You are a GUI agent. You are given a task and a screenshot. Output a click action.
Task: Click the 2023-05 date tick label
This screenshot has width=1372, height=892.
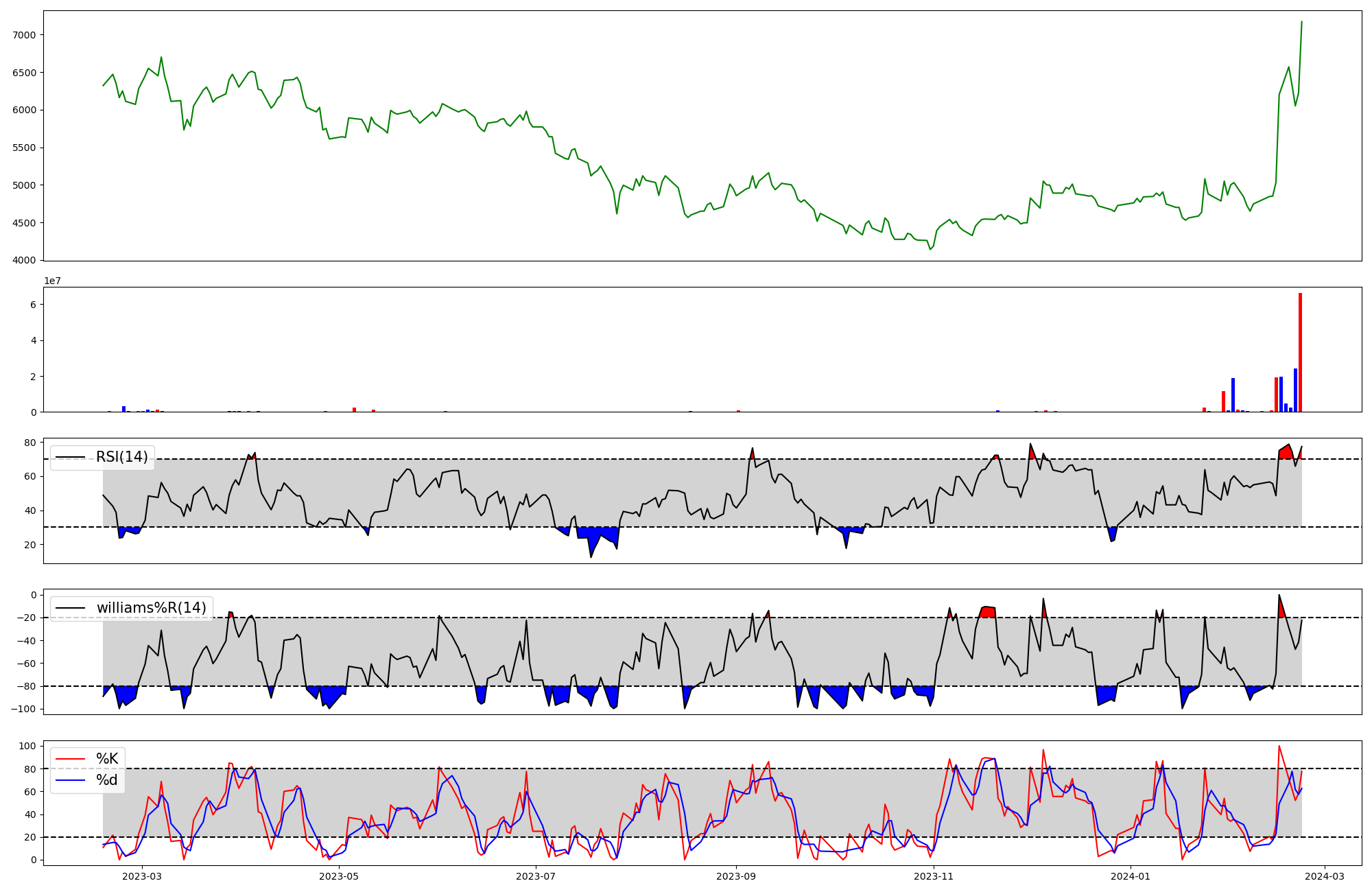tap(339, 876)
